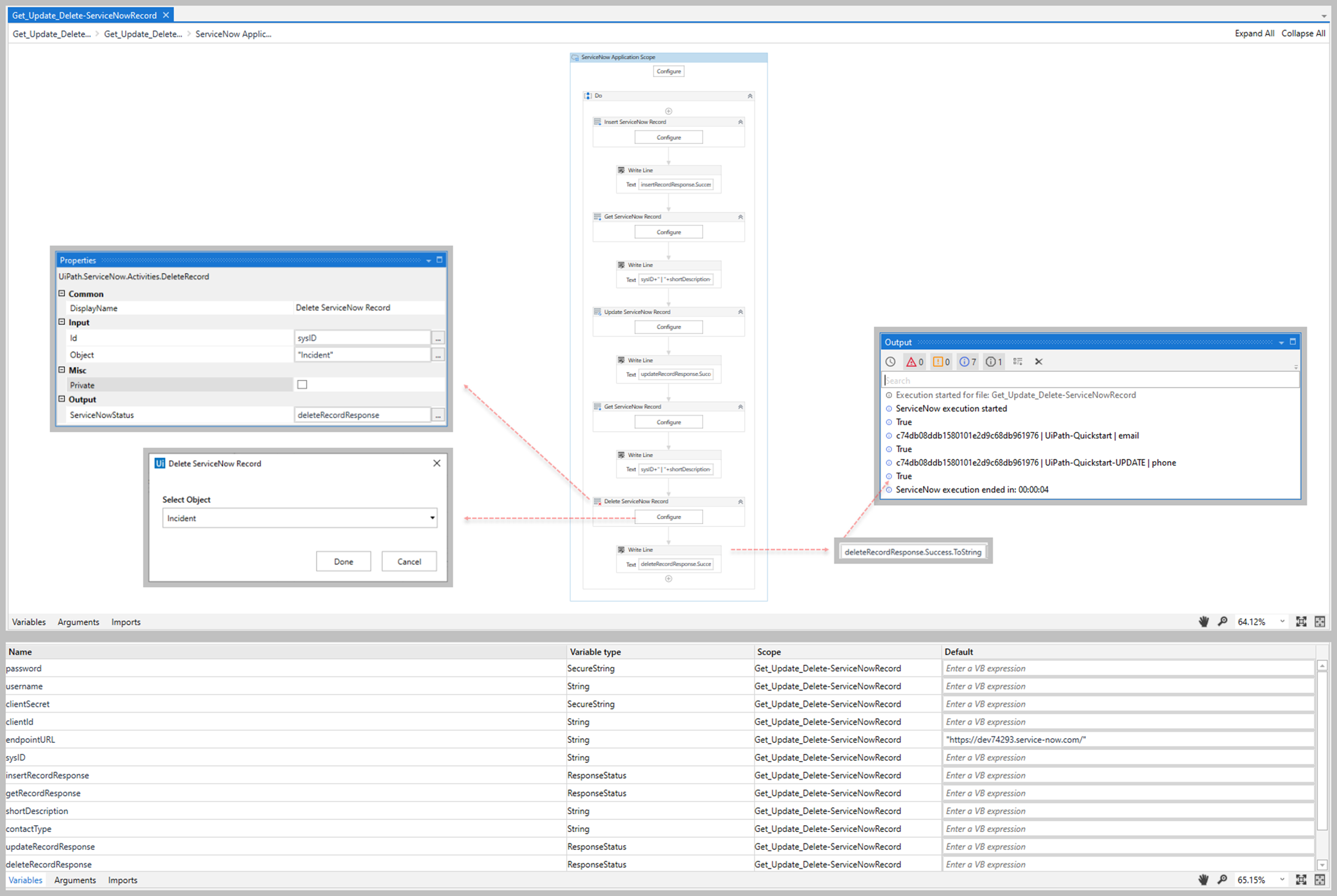This screenshot has height=896, width=1337.
Task: Click Expand All in the designer
Action: point(1254,33)
